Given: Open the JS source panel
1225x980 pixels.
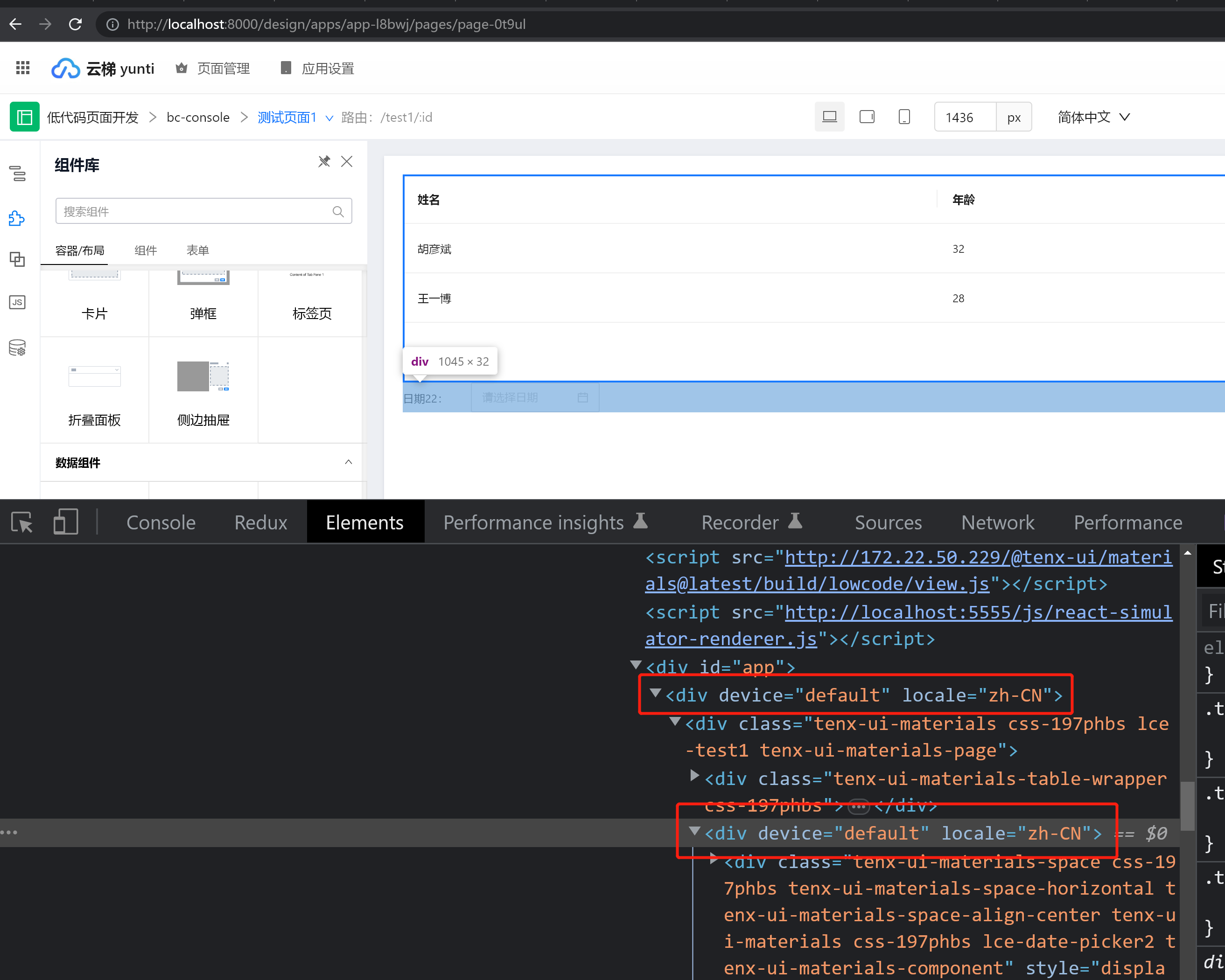Looking at the screenshot, I should tap(18, 302).
